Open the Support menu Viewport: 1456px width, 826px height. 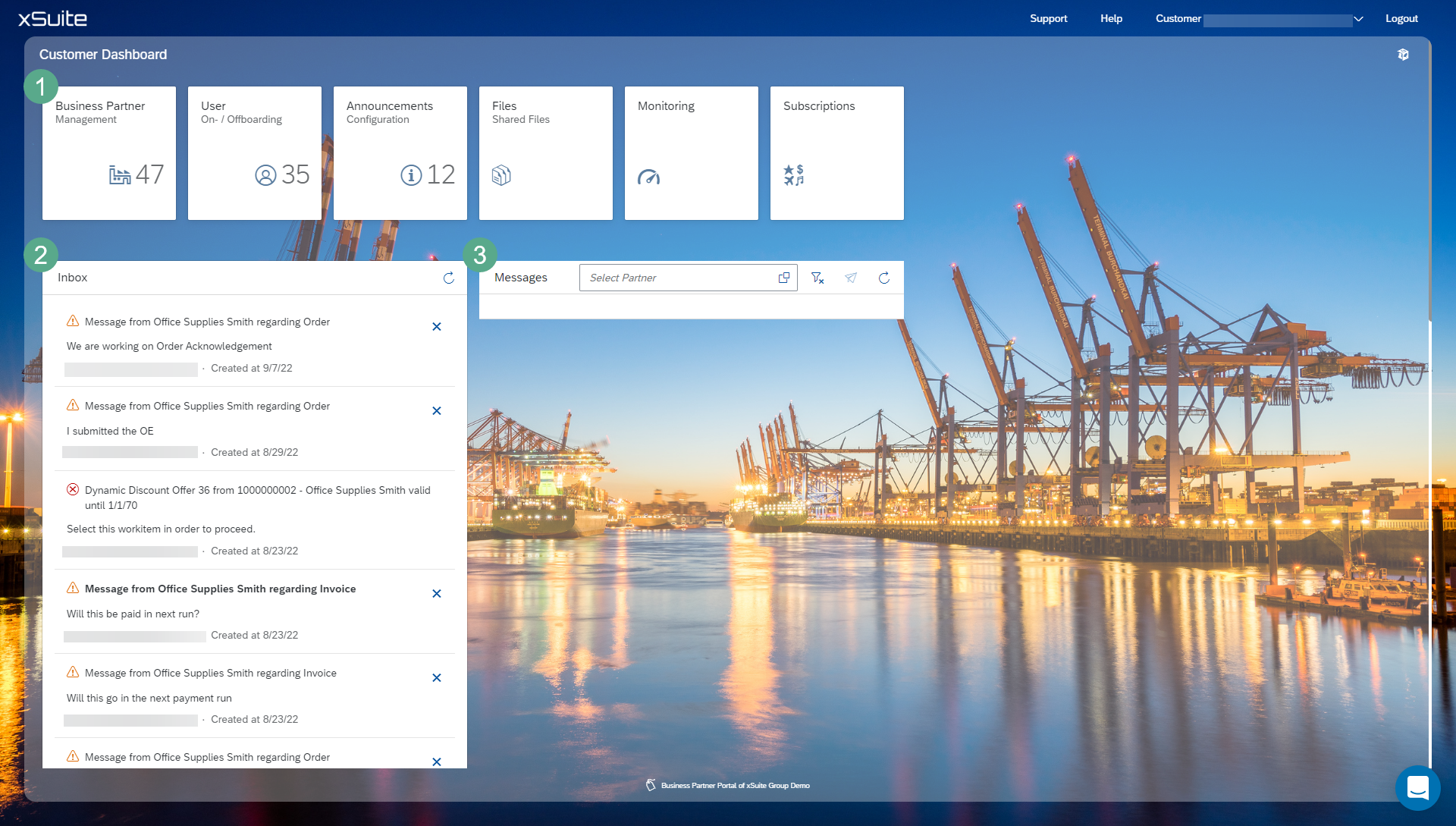tap(1048, 18)
